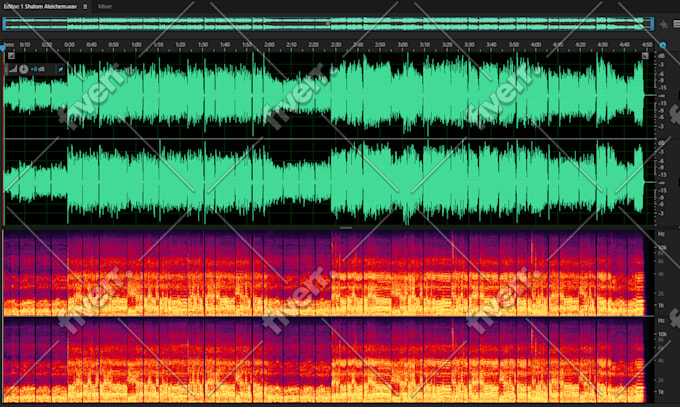Click the zoom navigator waveform overview
This screenshot has width=680, height=407.
(328, 23)
